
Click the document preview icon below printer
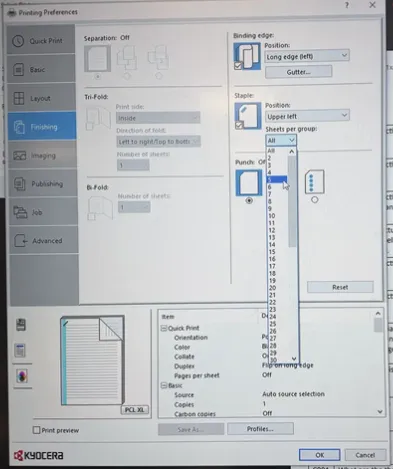(x=20, y=350)
